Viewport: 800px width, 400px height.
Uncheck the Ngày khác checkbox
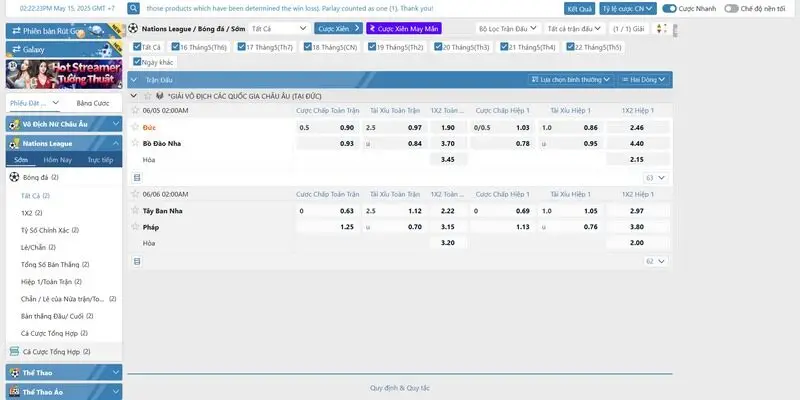click(x=138, y=61)
